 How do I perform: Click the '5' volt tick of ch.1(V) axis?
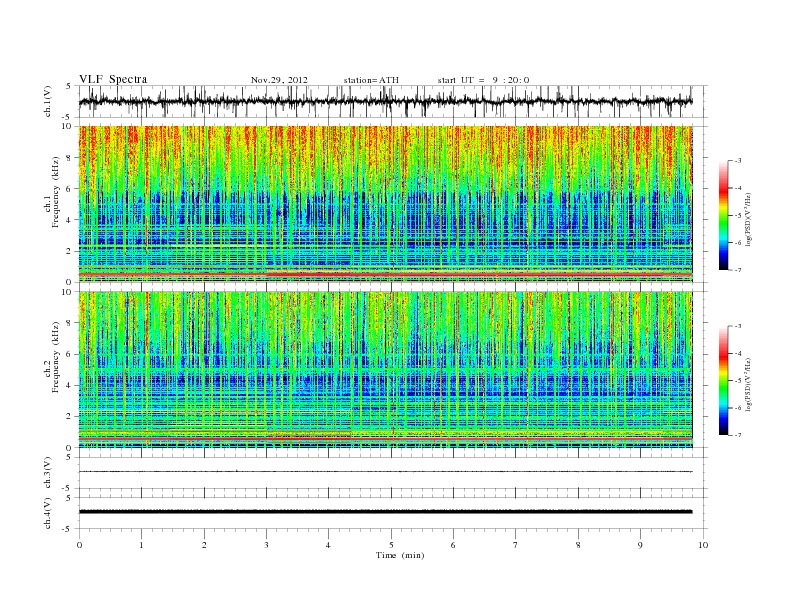(69, 86)
